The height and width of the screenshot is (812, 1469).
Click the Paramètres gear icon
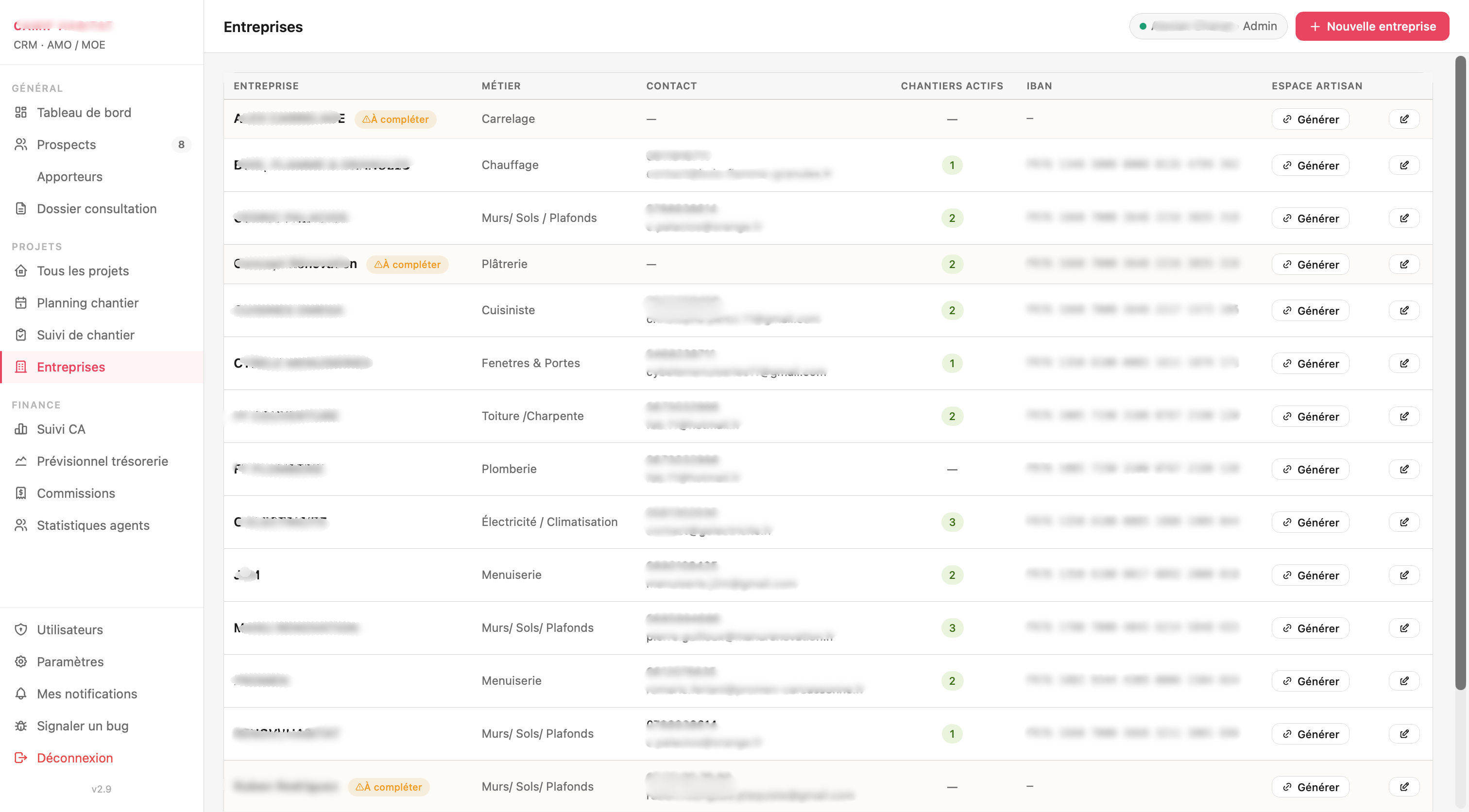click(21, 661)
